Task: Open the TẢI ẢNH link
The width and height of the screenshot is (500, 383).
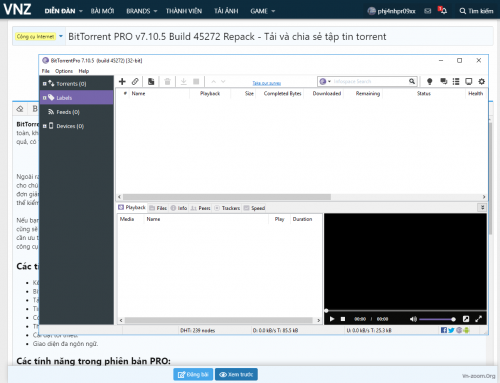Action: tap(226, 11)
